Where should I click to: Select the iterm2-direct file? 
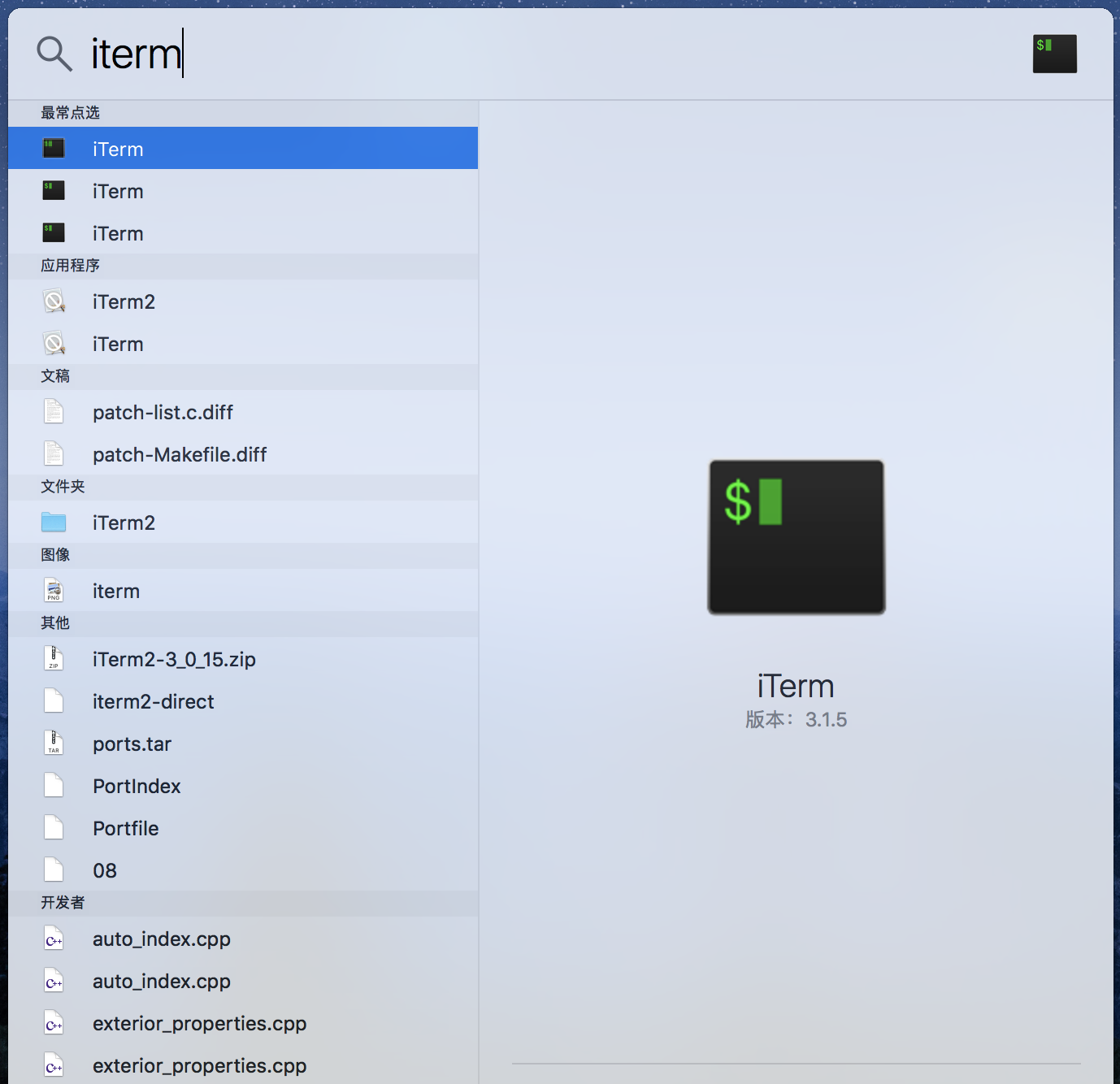(x=243, y=701)
